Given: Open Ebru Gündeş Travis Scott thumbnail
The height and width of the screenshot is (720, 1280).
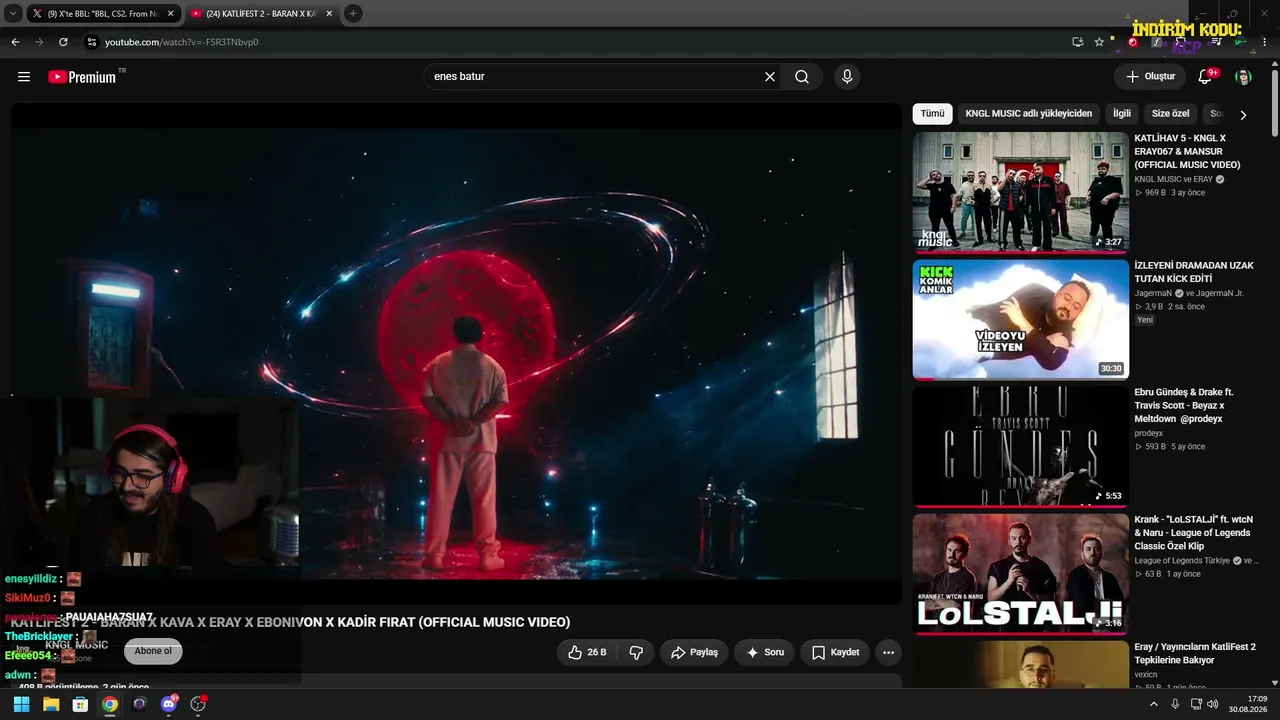Looking at the screenshot, I should 1020,447.
